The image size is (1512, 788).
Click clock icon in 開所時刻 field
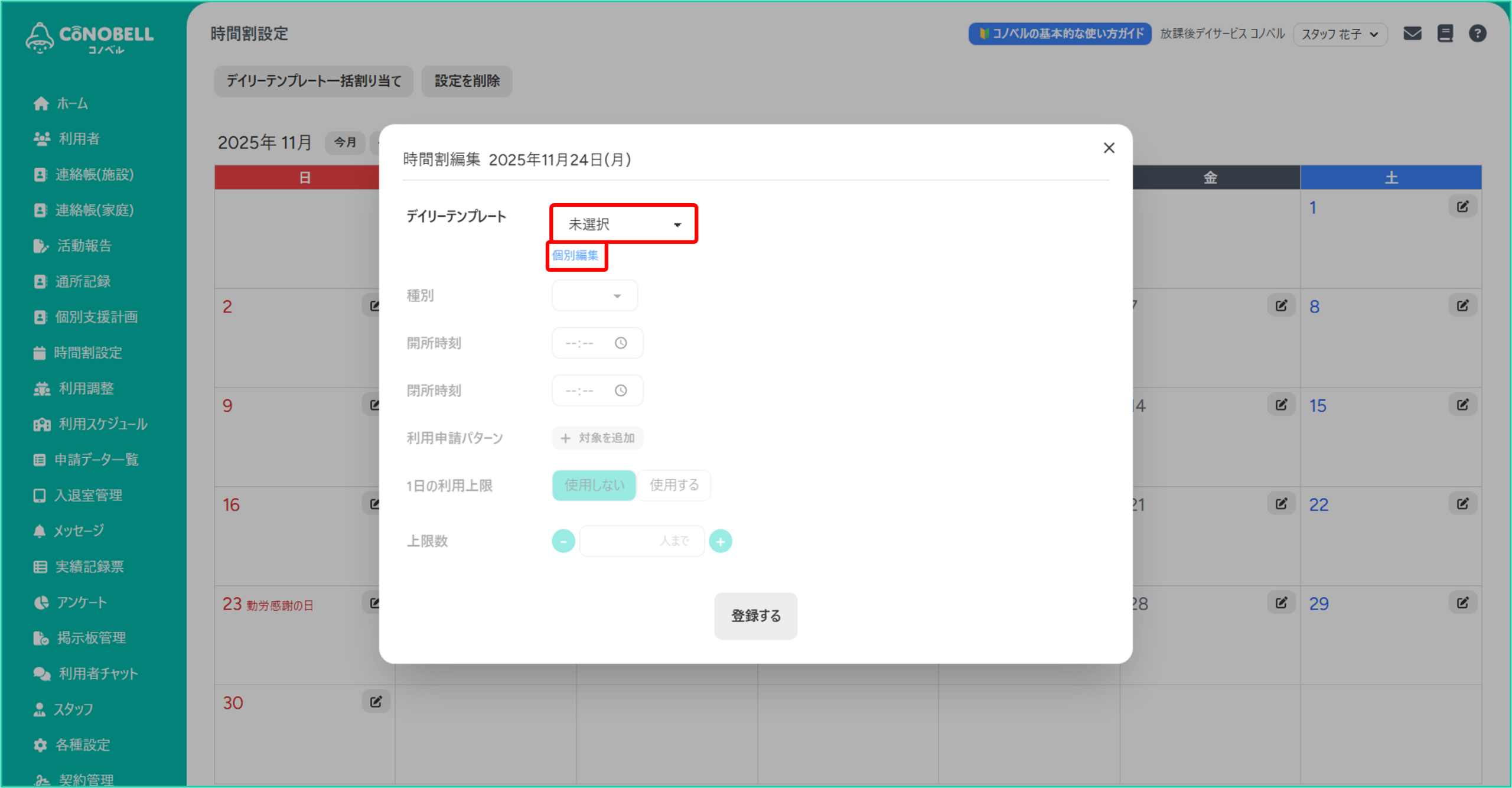tap(621, 343)
